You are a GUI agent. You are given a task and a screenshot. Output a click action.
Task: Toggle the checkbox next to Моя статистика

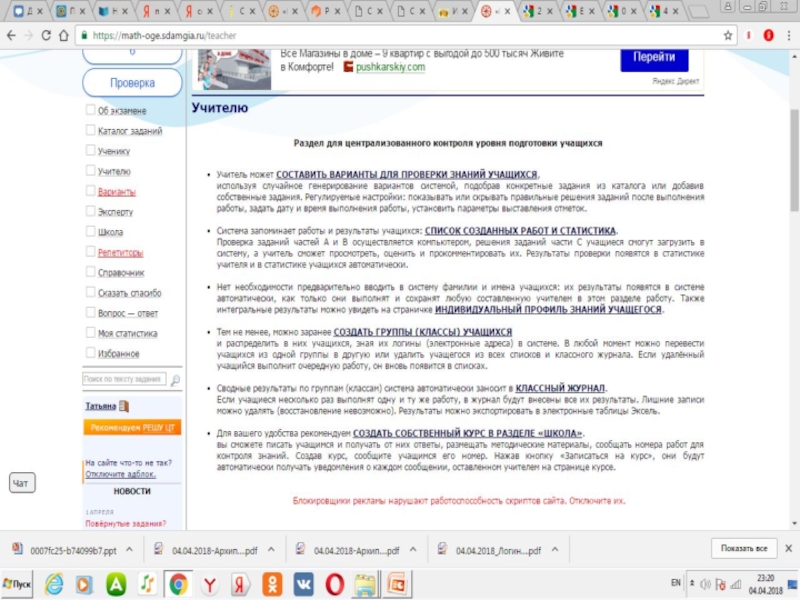[x=91, y=332]
